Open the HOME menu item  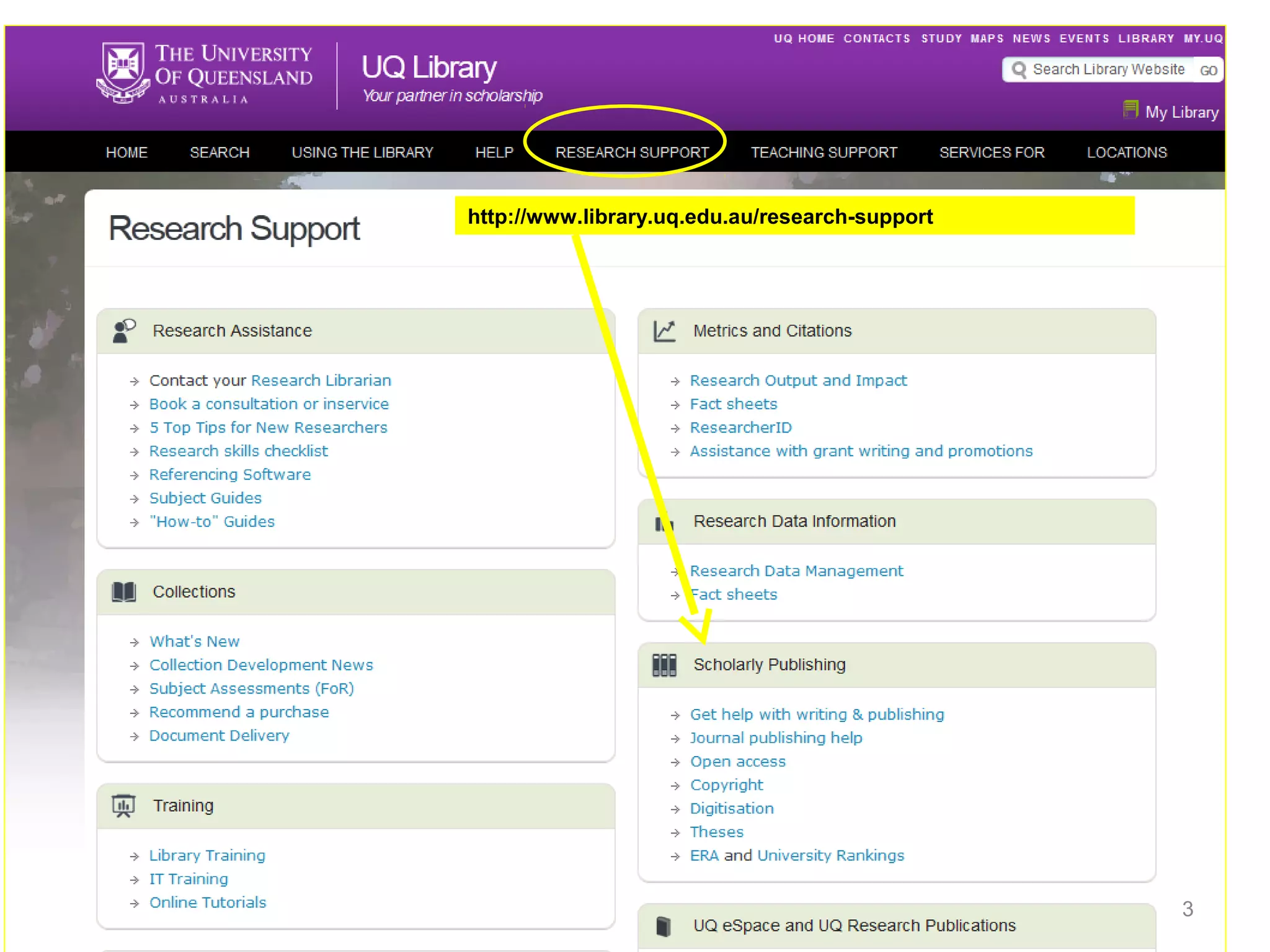click(127, 152)
